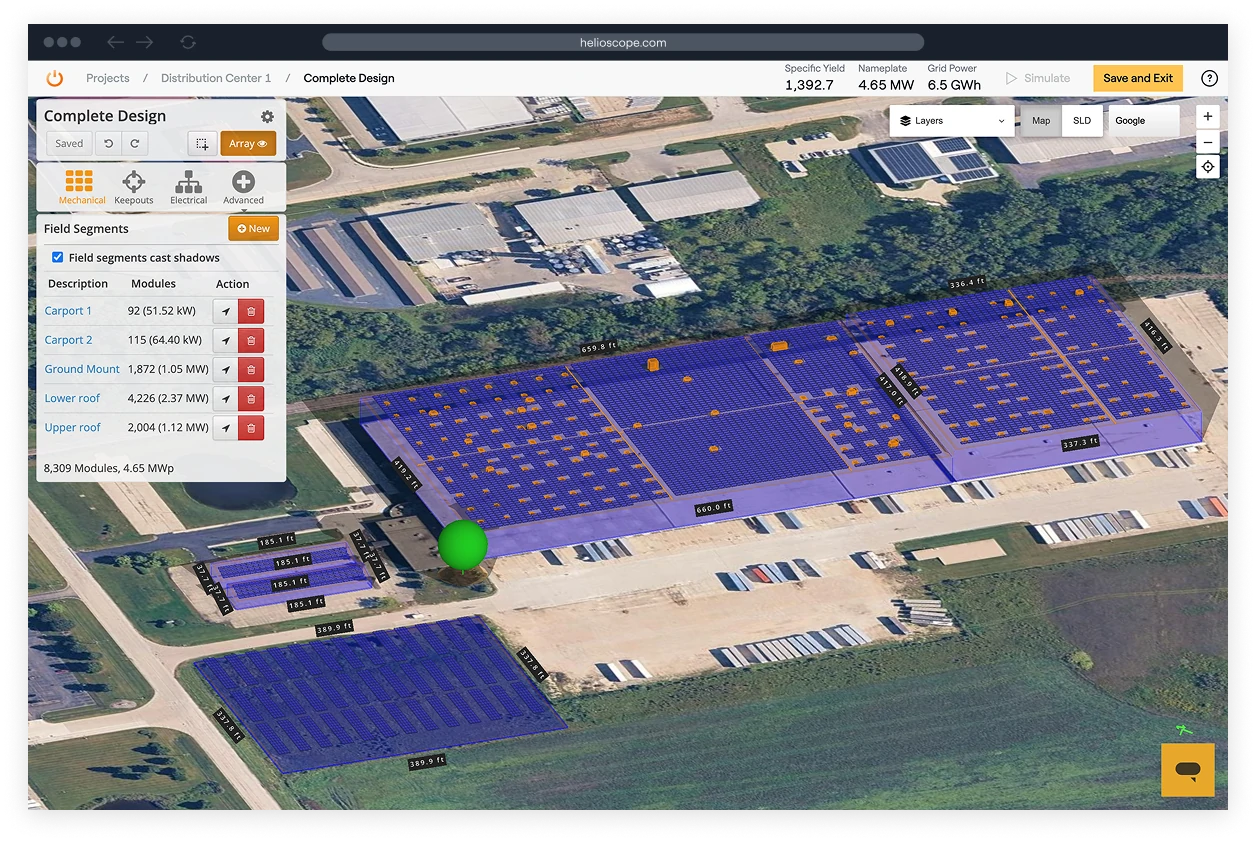This screenshot has width=1256, height=842.
Task: Open the Advanced panel
Action: coord(242,186)
